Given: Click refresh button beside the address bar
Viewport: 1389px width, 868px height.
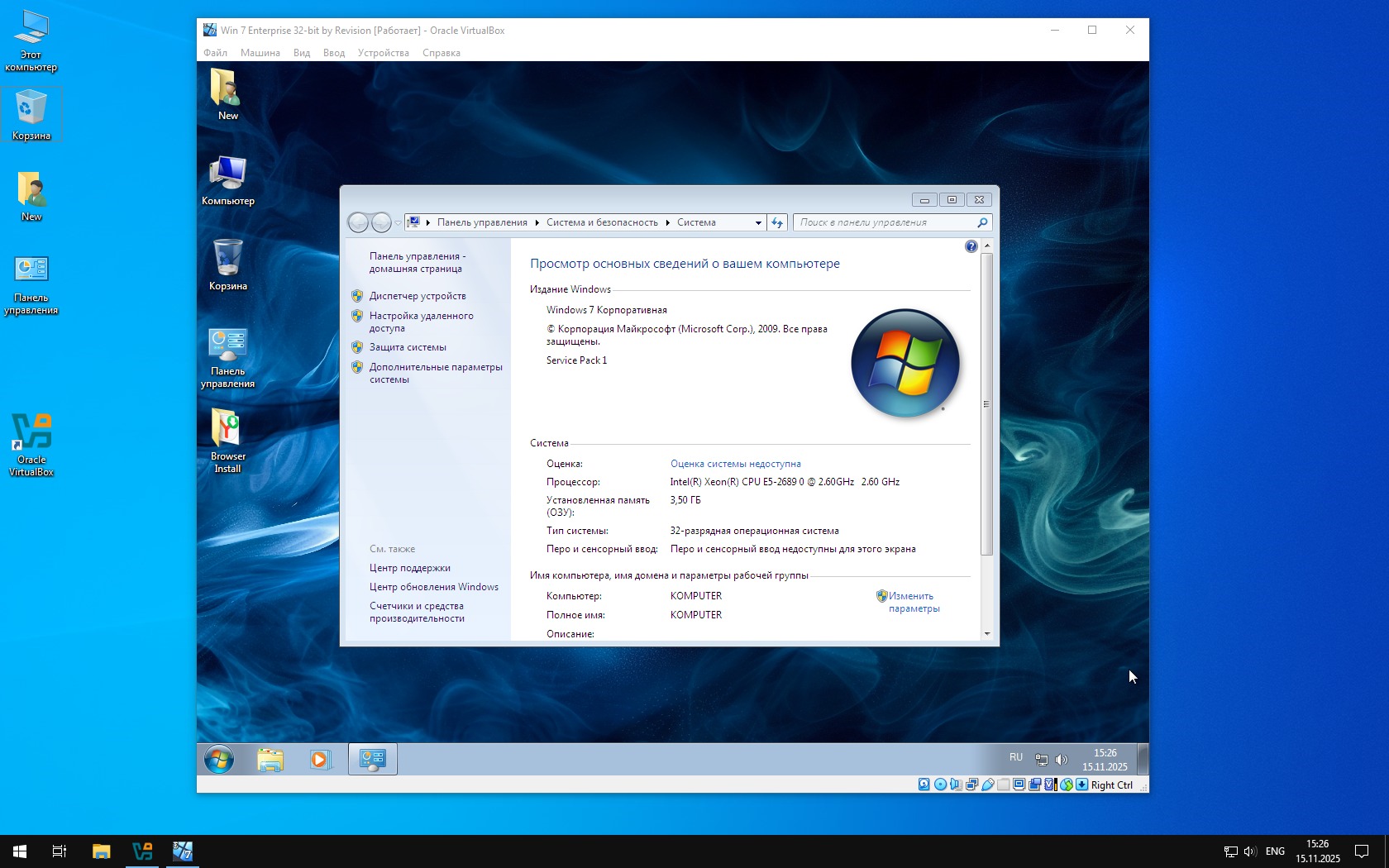Looking at the screenshot, I should click(777, 222).
